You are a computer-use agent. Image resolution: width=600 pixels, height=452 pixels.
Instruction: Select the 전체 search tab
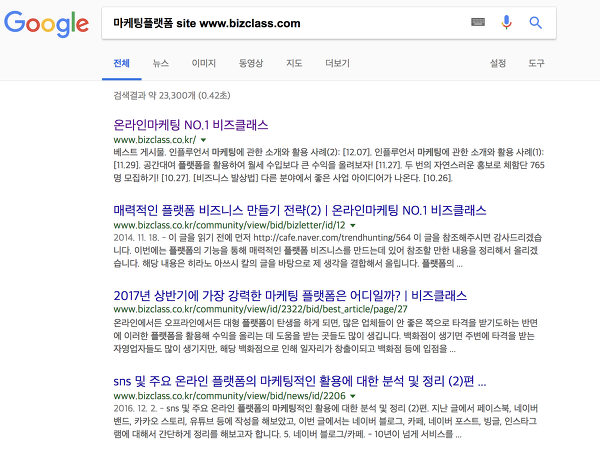coord(121,63)
